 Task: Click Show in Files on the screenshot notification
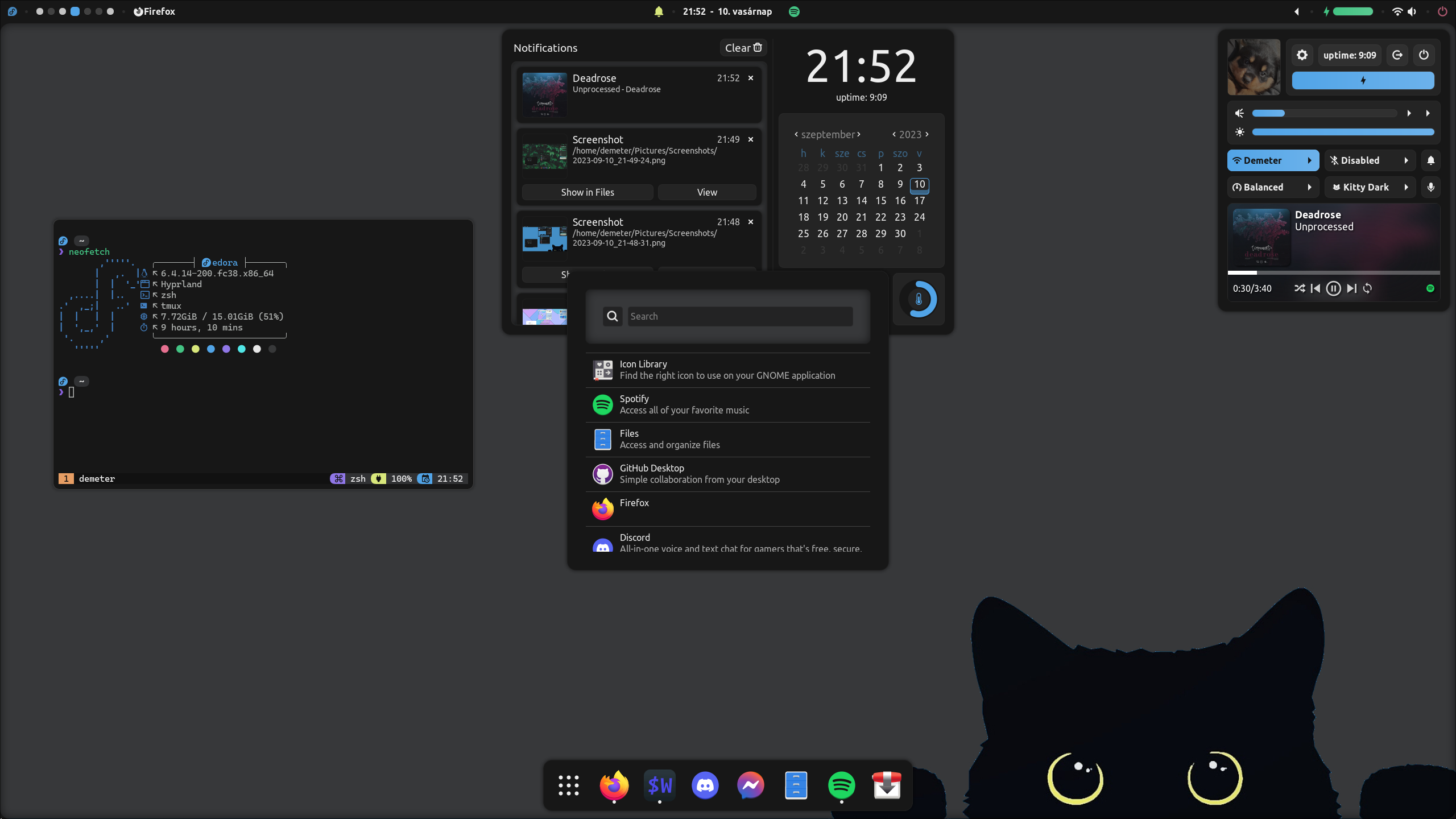coord(587,192)
